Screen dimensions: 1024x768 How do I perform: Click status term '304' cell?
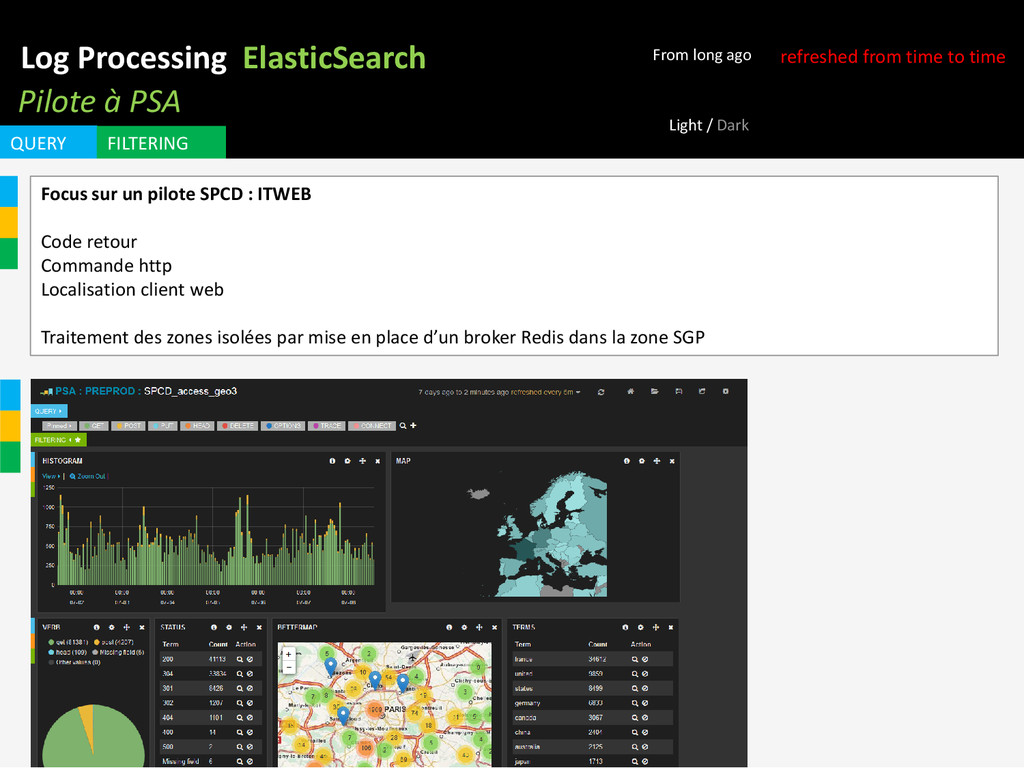tap(168, 674)
